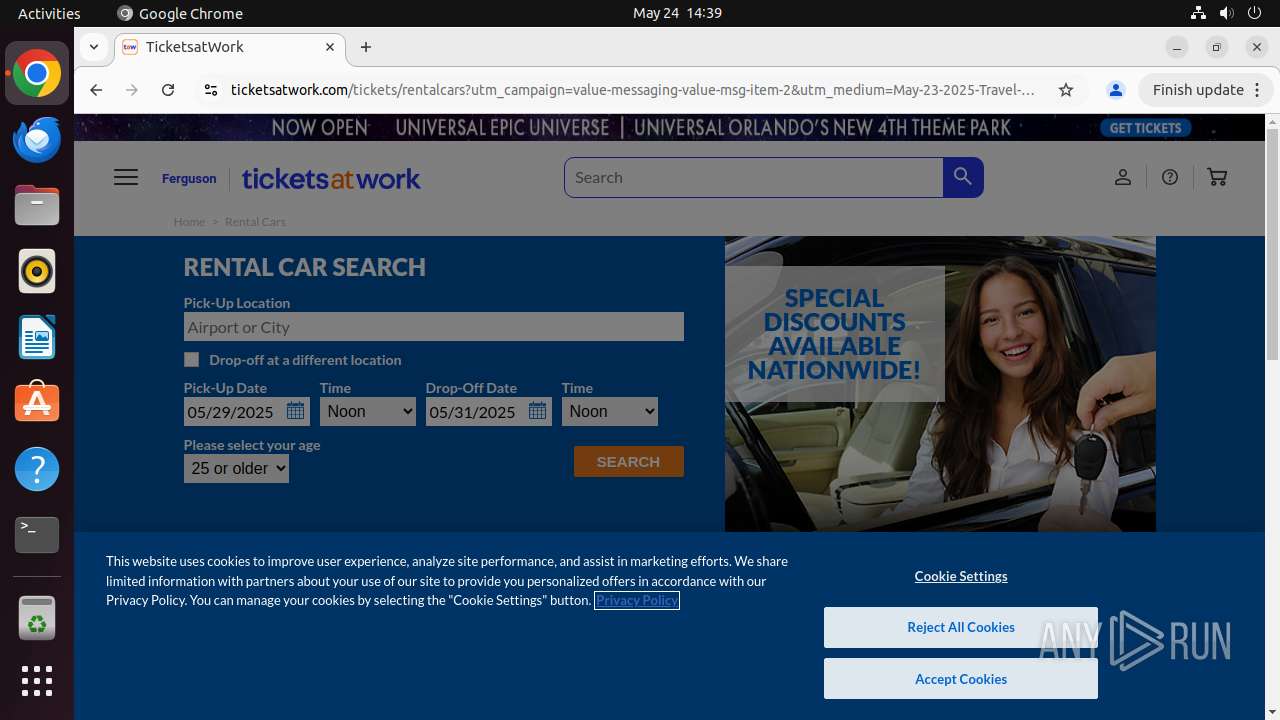Viewport: 1280px width, 720px height.
Task: Click the ticketsatwork logo
Action: click(x=331, y=178)
